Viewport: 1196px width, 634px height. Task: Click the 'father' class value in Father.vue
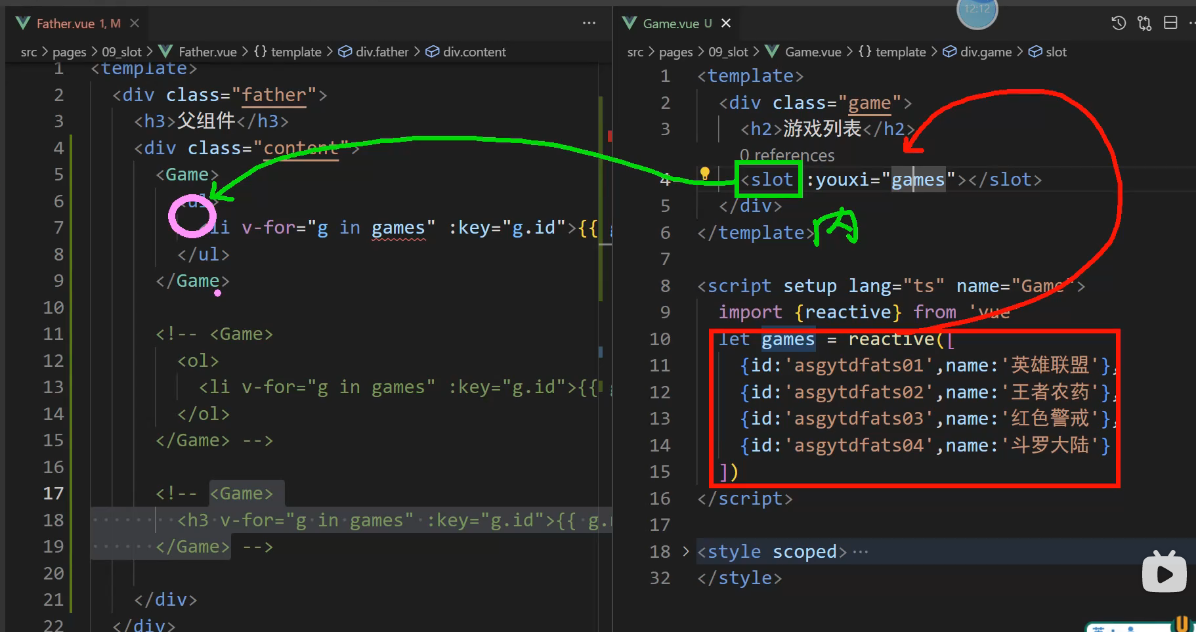pos(274,95)
